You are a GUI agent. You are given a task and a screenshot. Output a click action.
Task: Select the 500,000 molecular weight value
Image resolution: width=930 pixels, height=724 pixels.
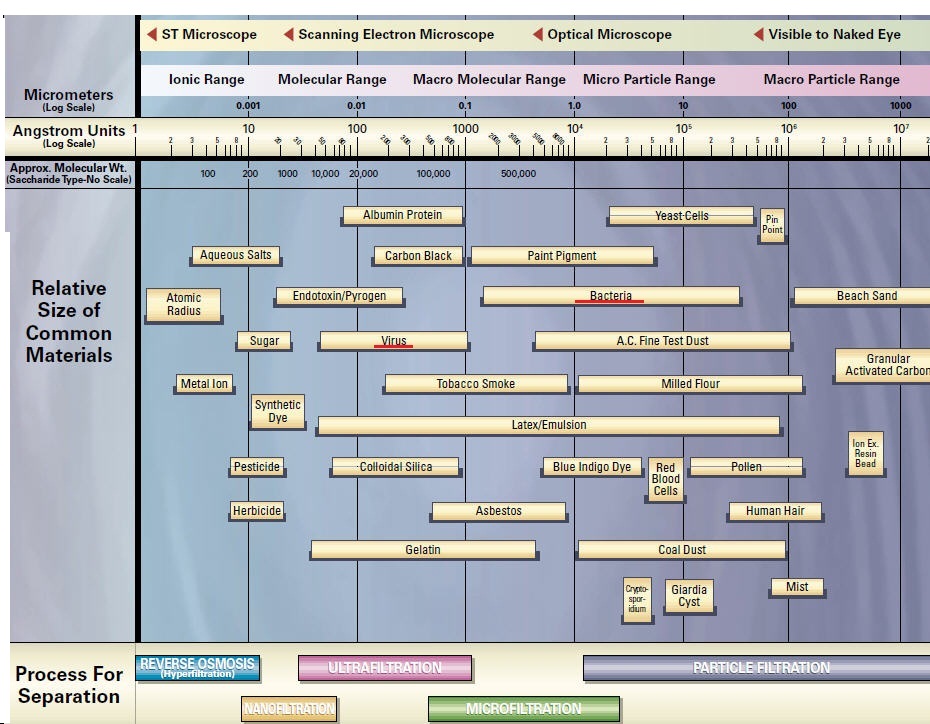[x=518, y=174]
